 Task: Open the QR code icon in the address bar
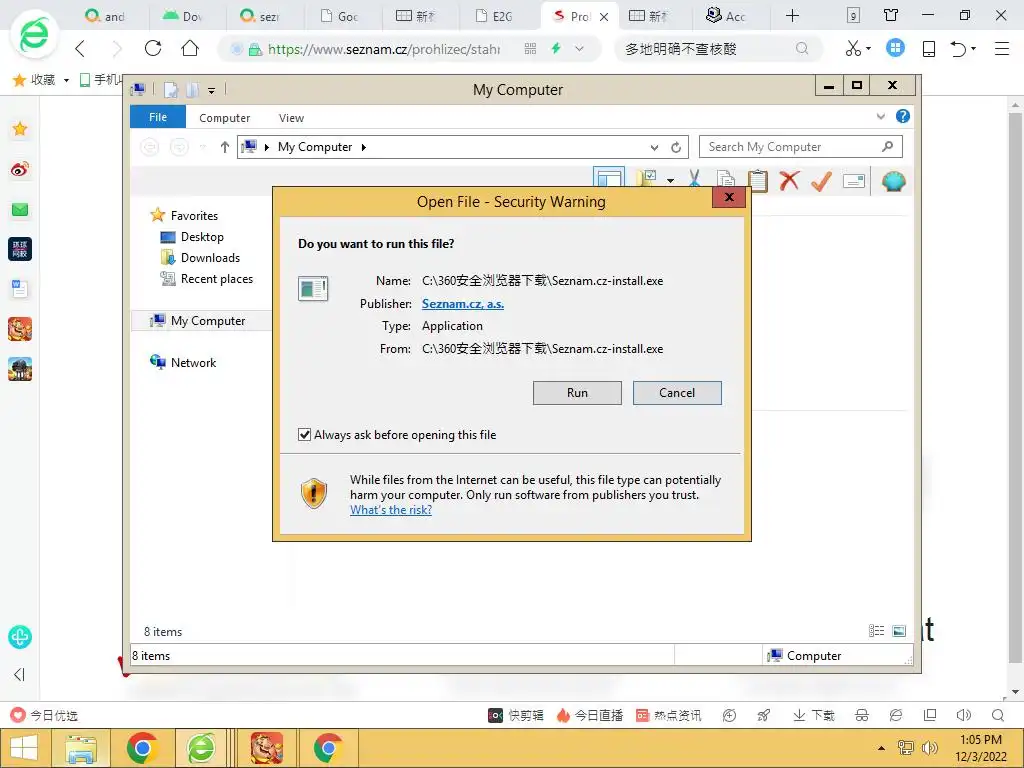[x=530, y=48]
